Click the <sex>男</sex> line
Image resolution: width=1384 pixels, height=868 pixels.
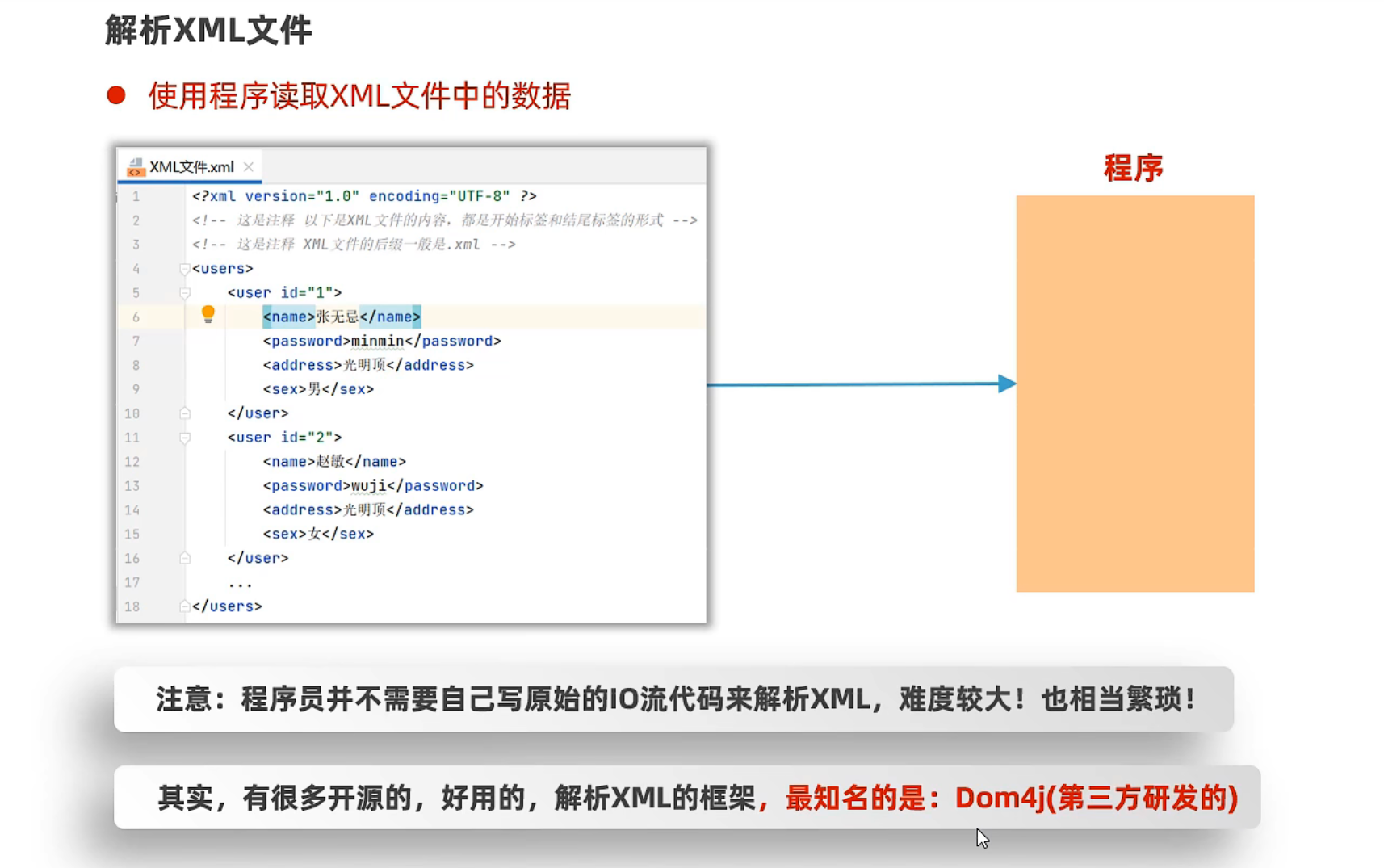point(318,389)
